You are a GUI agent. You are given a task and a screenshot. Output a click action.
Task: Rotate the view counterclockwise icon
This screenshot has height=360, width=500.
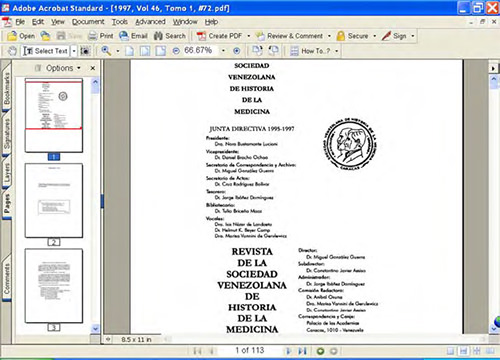(x=274, y=51)
